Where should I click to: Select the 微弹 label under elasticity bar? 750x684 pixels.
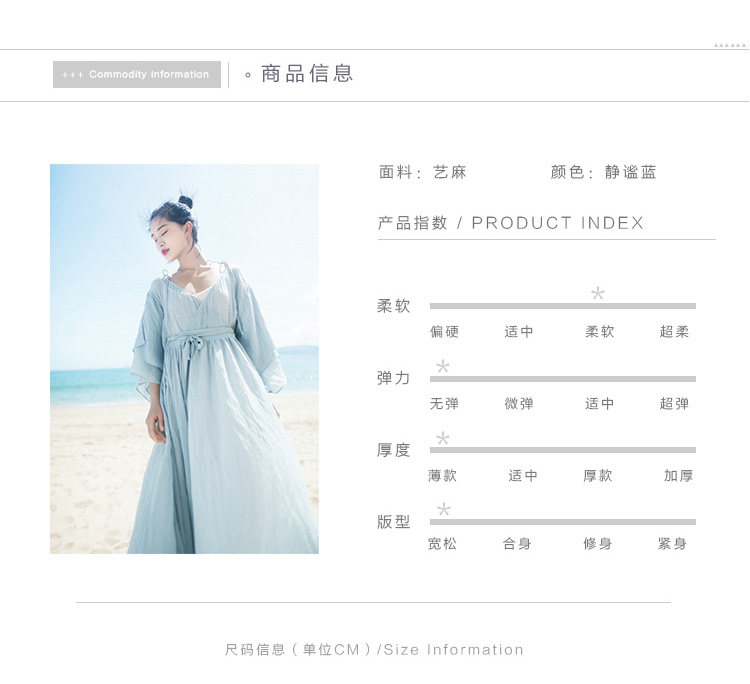[519, 404]
